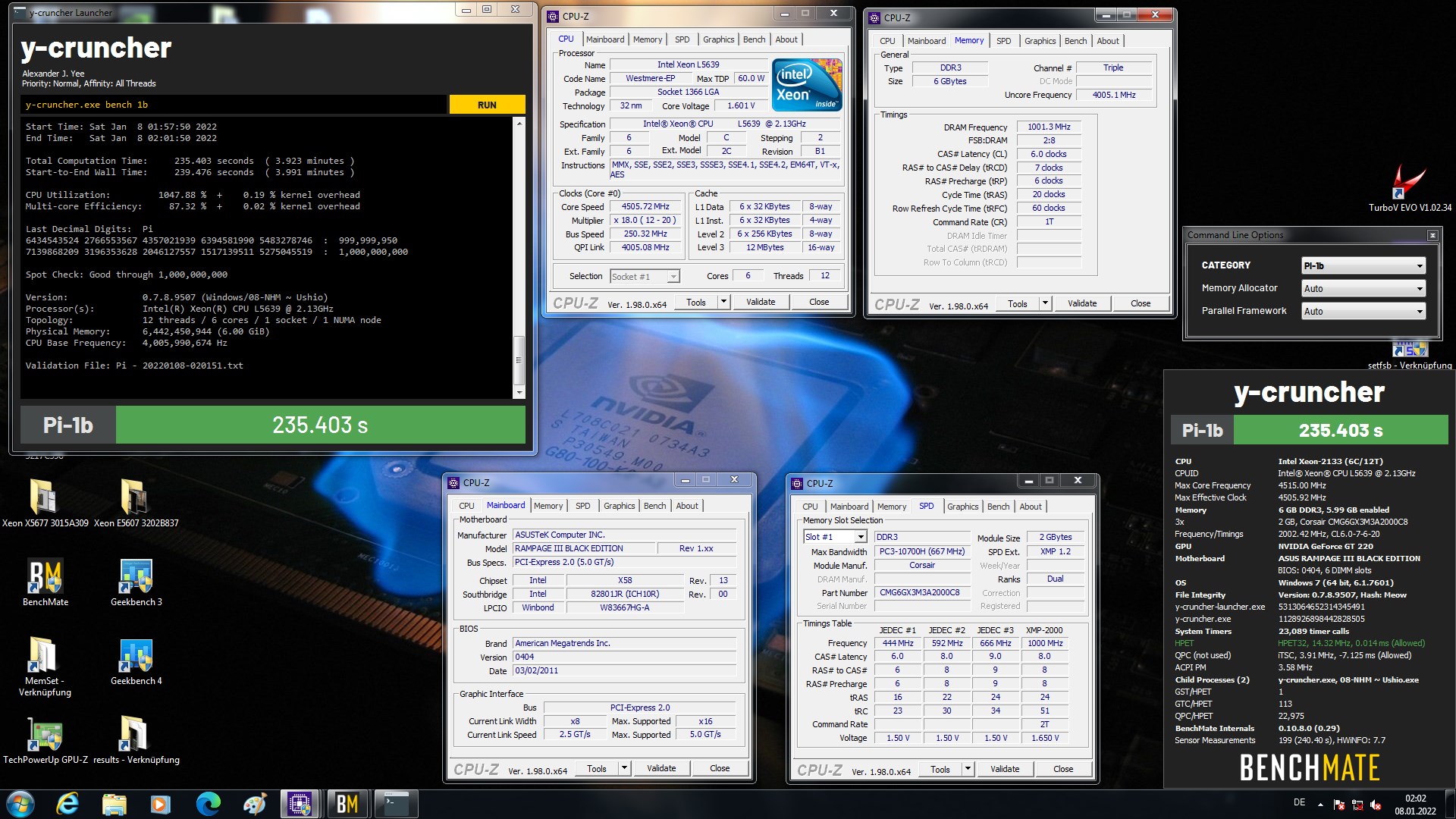Click Close in CPU-Z Mainboard window
Viewport: 1456px width, 819px height.
click(720, 768)
